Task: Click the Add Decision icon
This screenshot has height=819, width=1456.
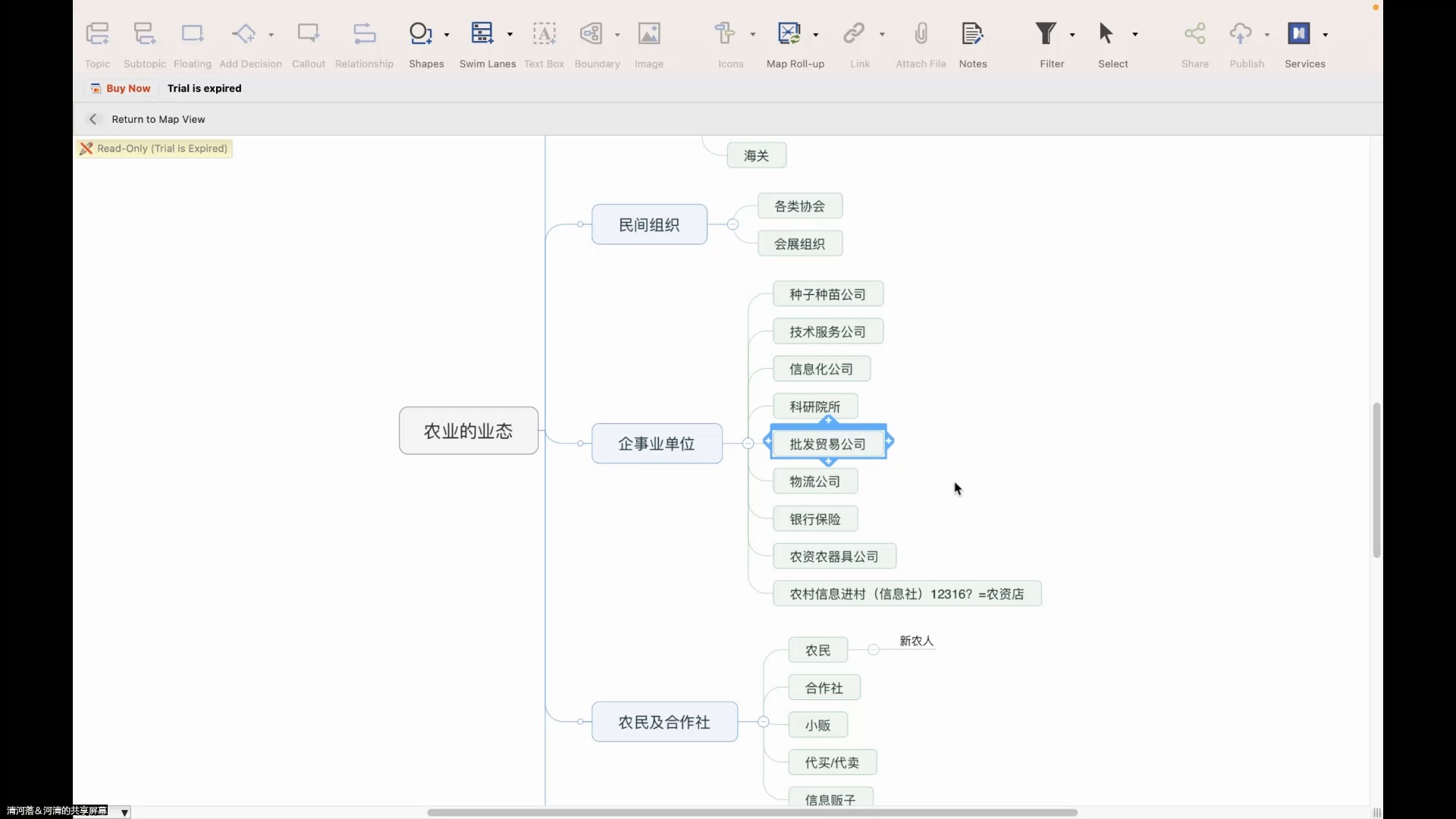Action: click(243, 34)
